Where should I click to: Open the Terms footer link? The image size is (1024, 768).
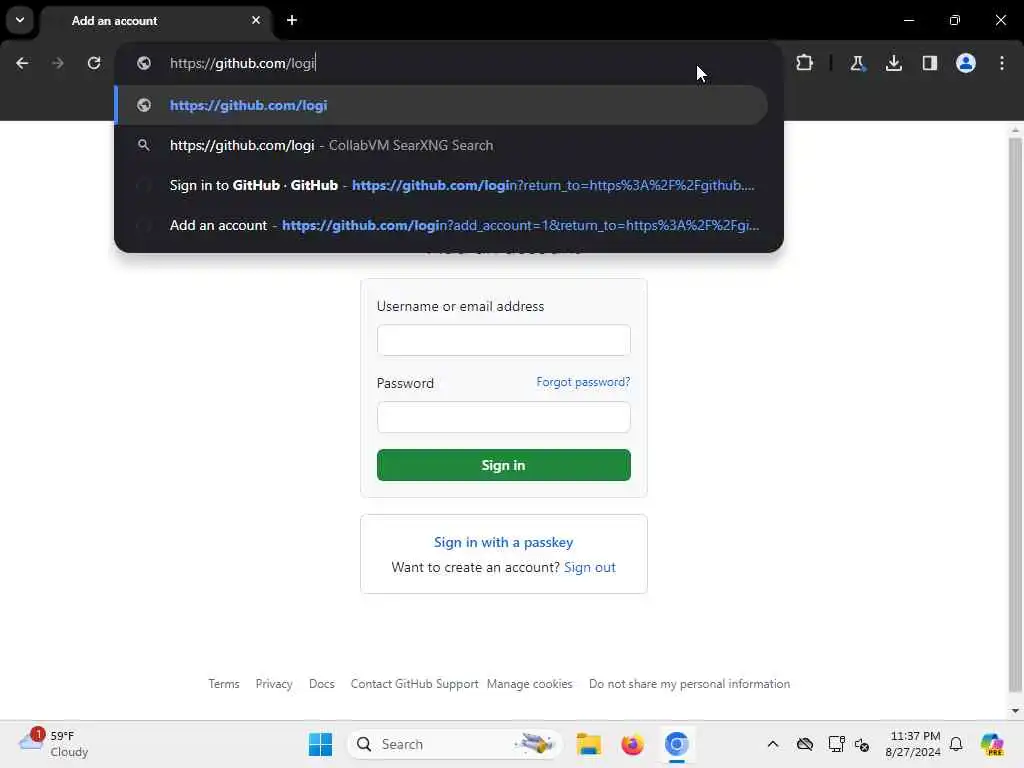pyautogui.click(x=224, y=684)
